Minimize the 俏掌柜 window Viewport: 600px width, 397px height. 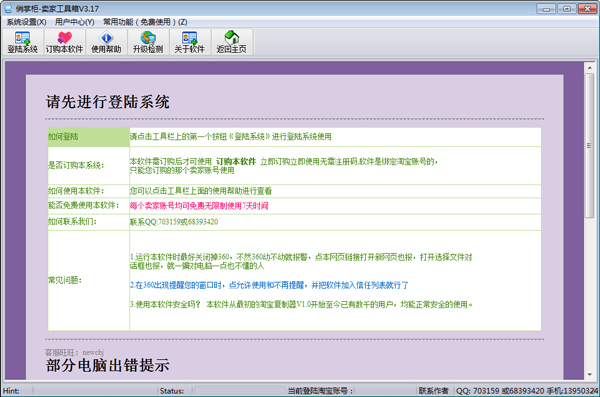[x=546, y=8]
